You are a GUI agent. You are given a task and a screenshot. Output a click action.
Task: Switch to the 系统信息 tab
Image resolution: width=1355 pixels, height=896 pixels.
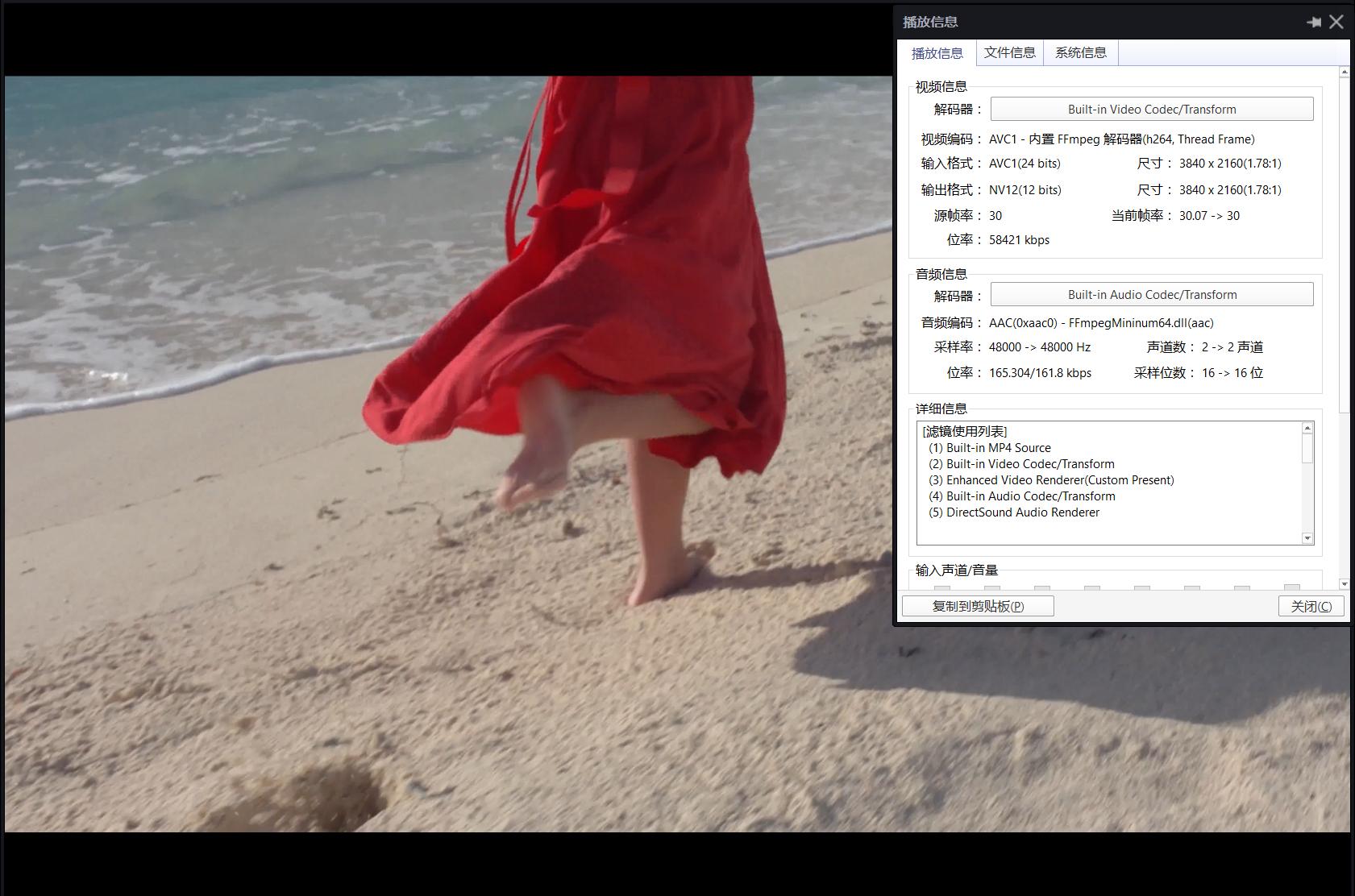[x=1081, y=52]
